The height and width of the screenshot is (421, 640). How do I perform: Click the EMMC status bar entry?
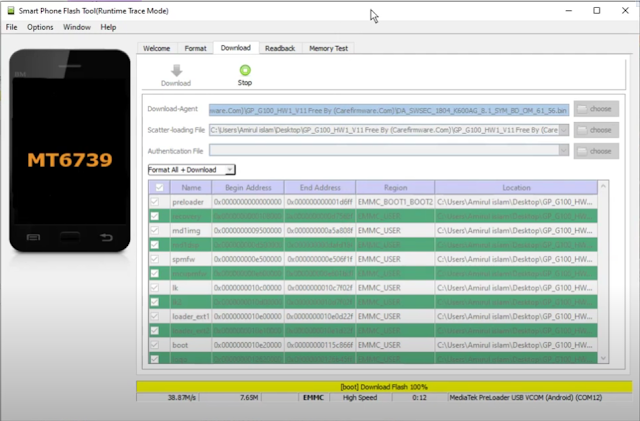tap(313, 397)
